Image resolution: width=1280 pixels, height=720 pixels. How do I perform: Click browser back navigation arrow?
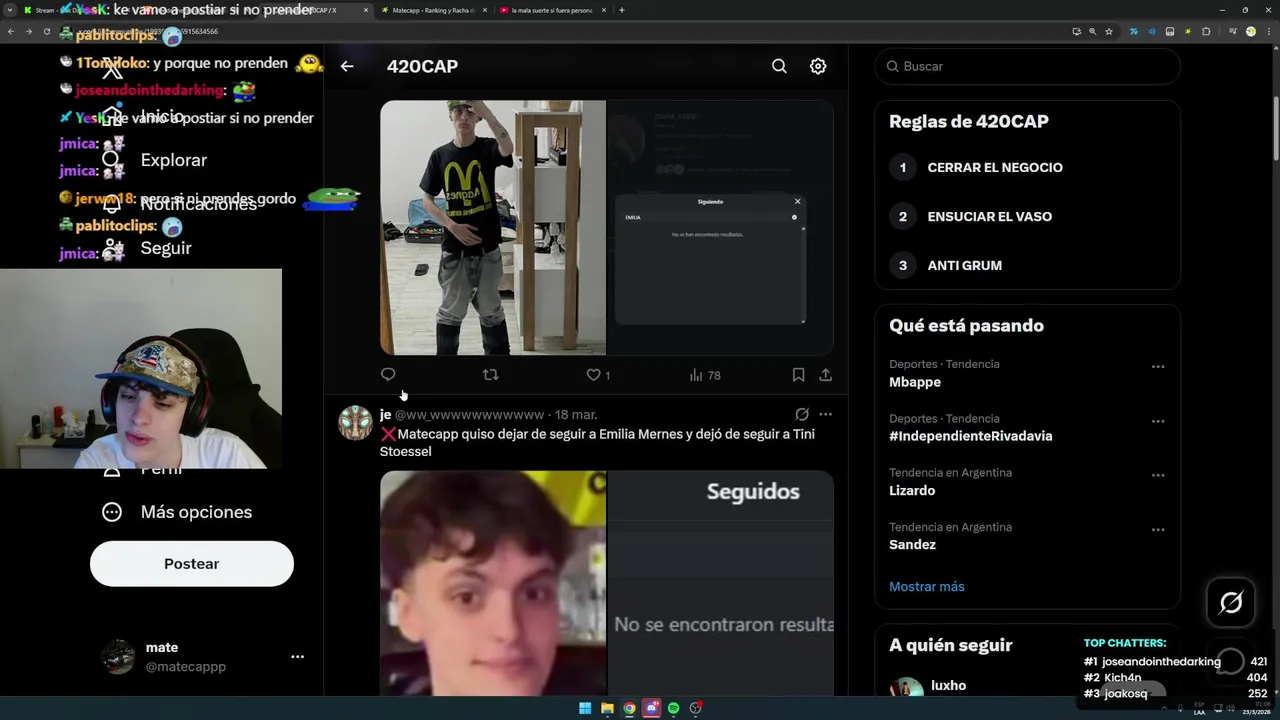pyautogui.click(x=11, y=31)
